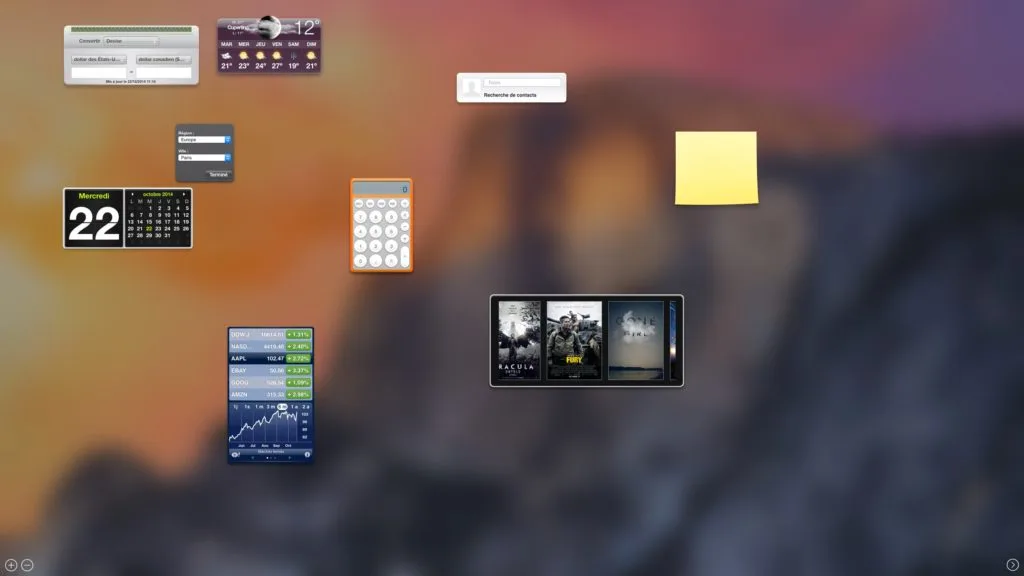
Task: Click the minus button to remove widgets
Action: [26, 565]
